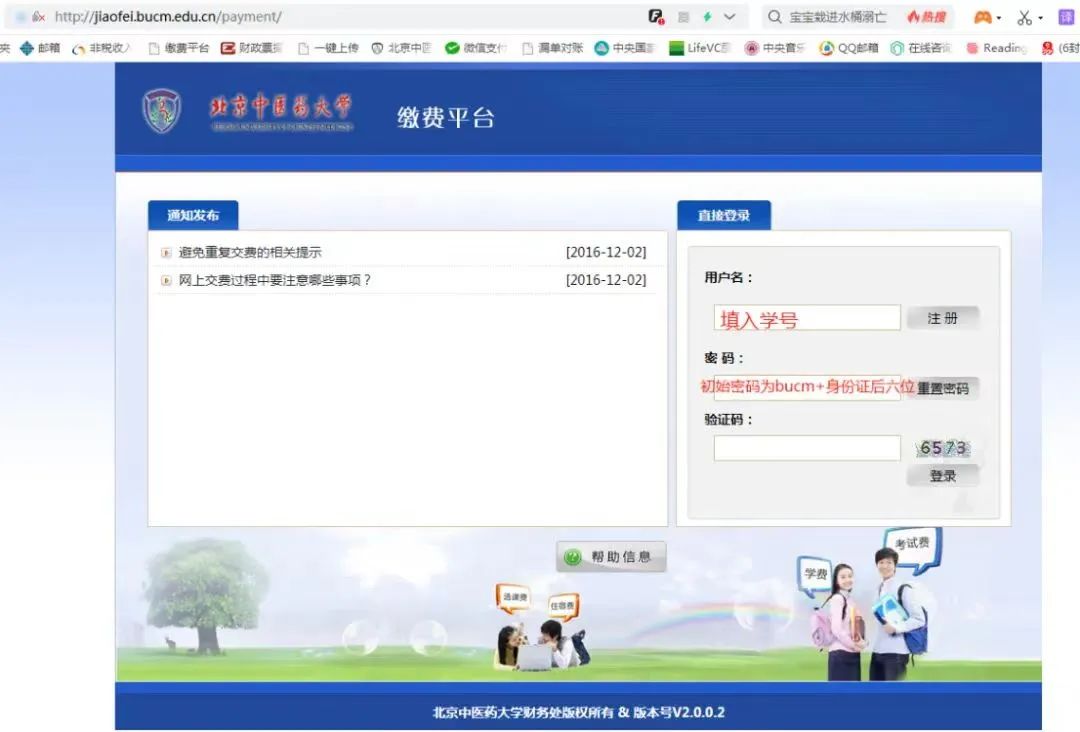This screenshot has width=1080, height=732.
Task: Click the 验证码 input field
Action: point(806,447)
